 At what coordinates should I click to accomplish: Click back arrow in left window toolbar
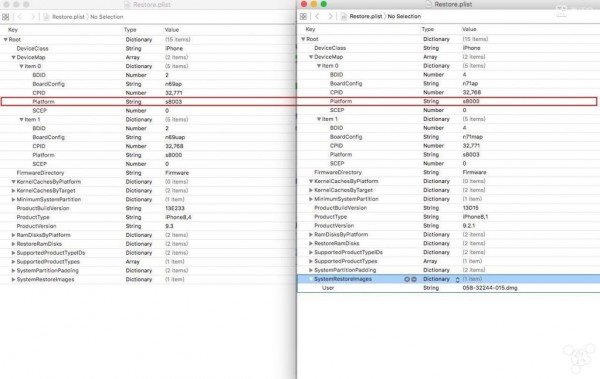20,17
